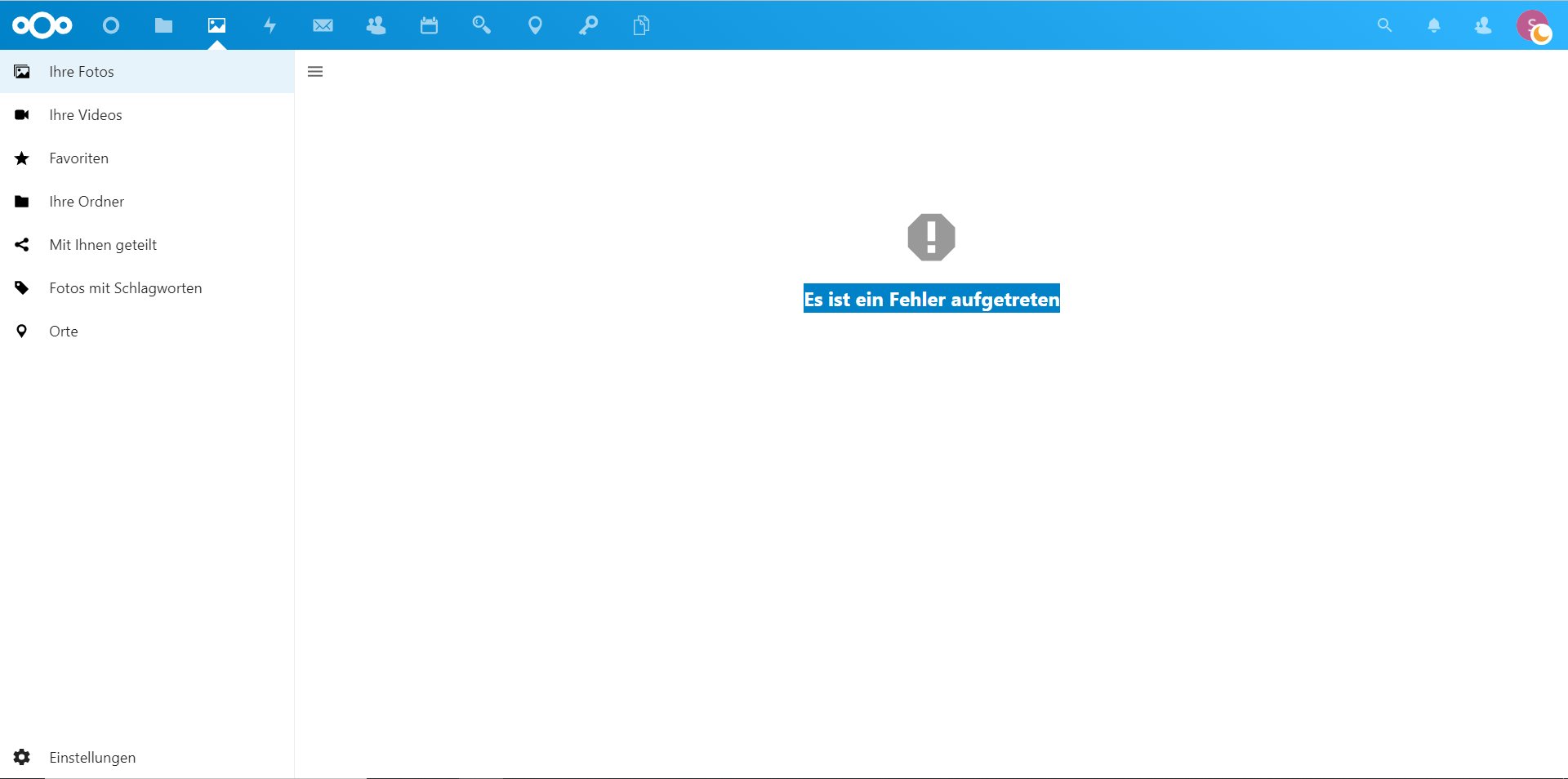Open the contacts menu in header
This screenshot has width=1568, height=779.
[1483, 25]
